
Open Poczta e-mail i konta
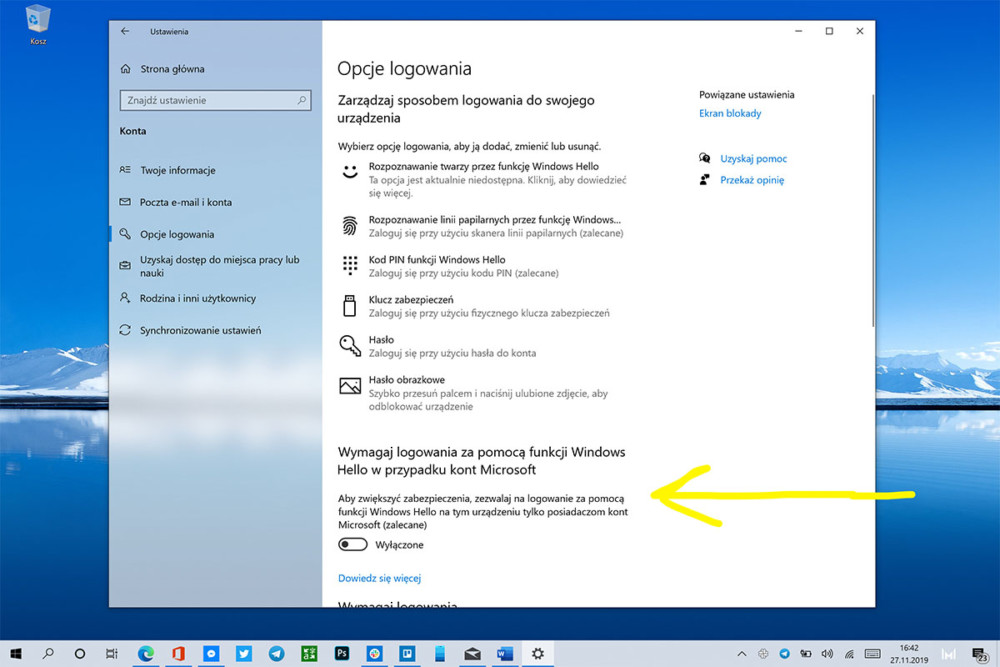click(x=176, y=202)
